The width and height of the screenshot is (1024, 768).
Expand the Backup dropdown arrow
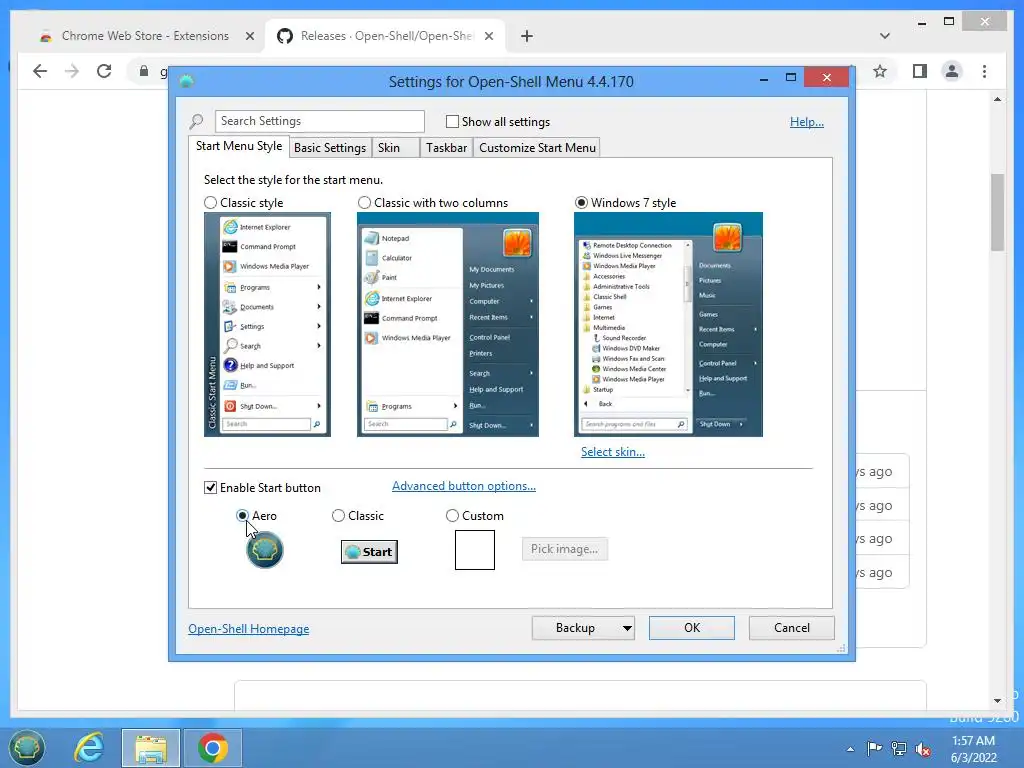[x=627, y=628]
